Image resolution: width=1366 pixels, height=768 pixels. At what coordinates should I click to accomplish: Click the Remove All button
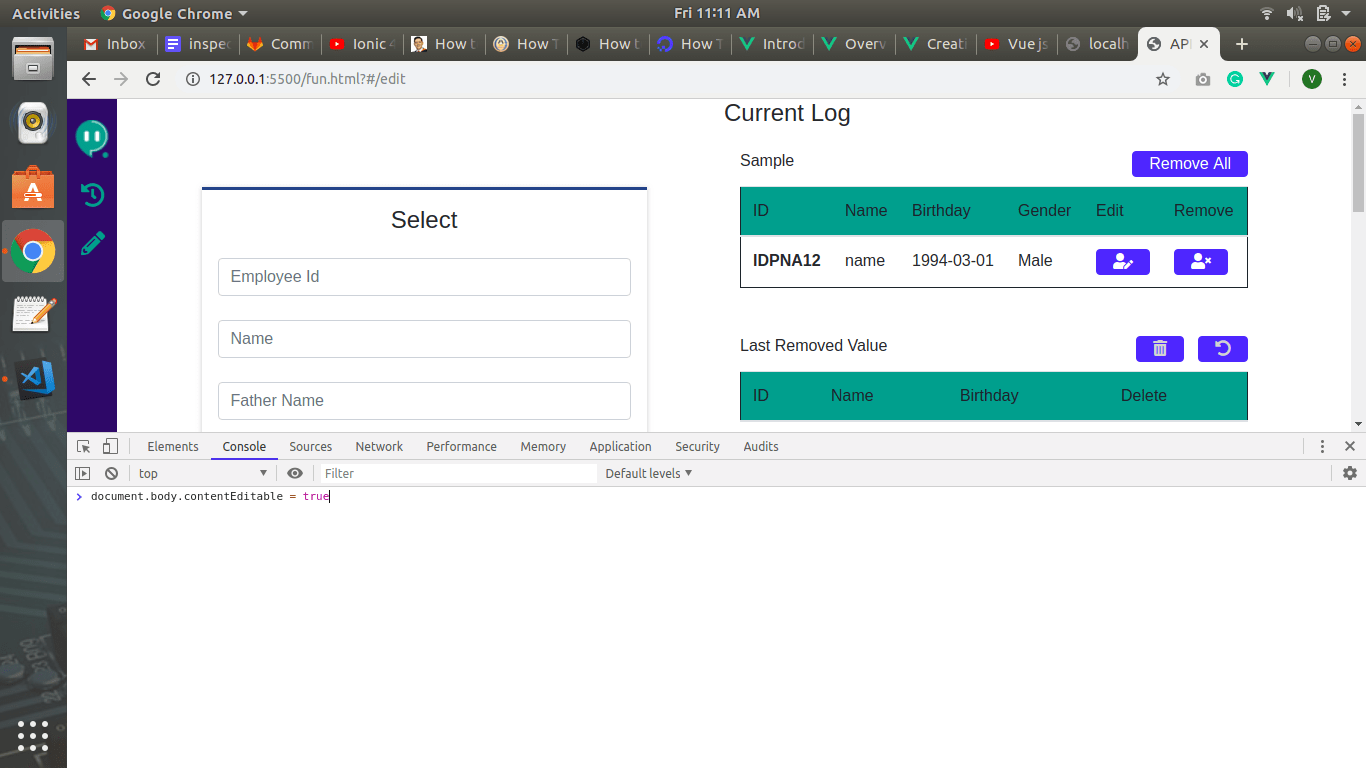point(1190,164)
